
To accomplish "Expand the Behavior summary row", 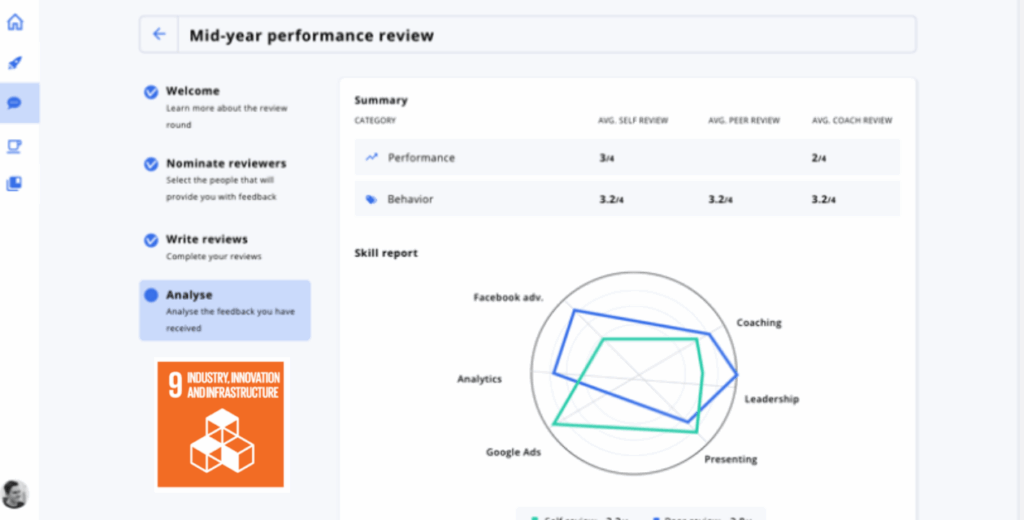I will coord(626,200).
